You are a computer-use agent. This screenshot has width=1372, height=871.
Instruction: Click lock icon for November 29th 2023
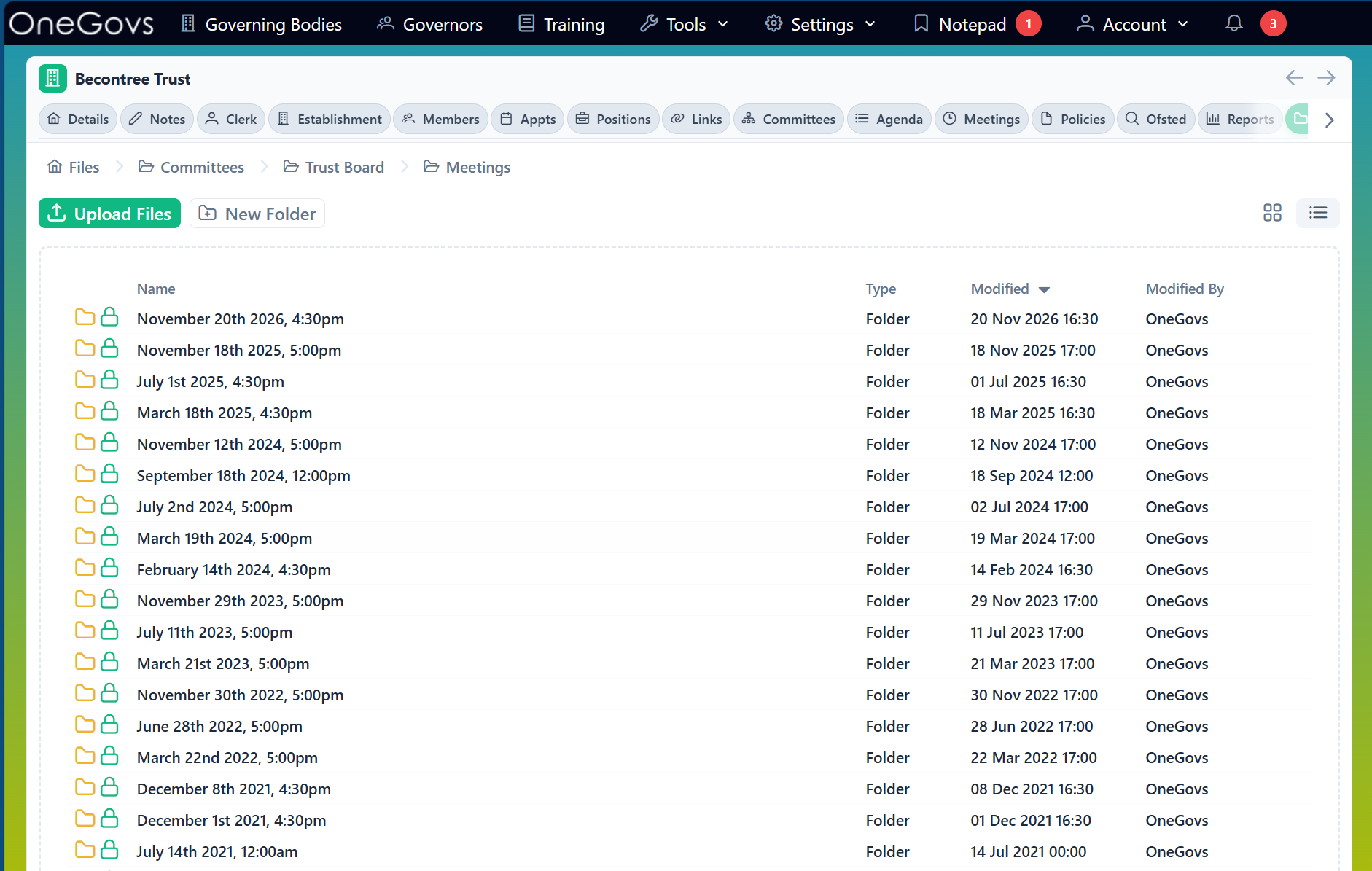pyautogui.click(x=109, y=599)
